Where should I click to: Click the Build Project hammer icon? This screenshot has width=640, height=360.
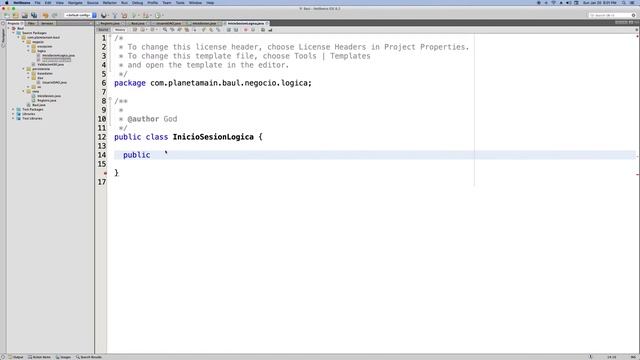coord(115,16)
